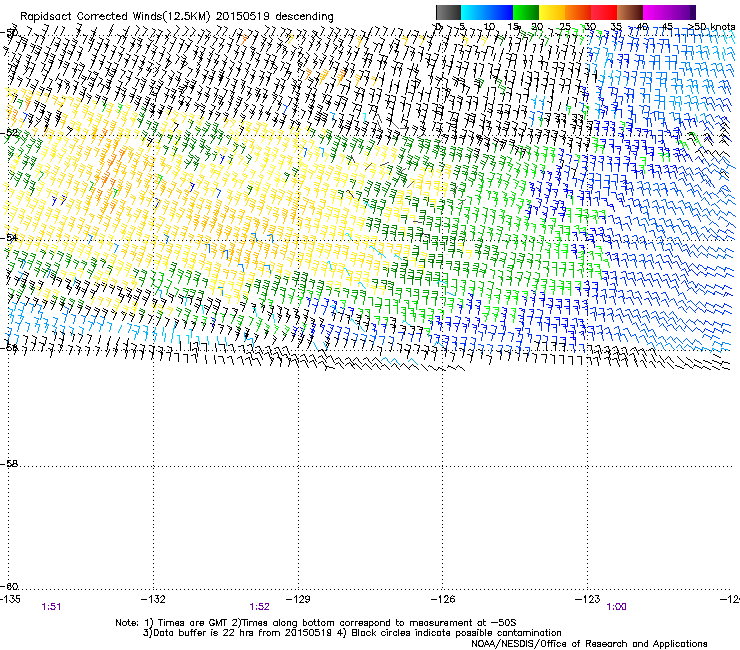Click the '40' legend scale label
This screenshot has height=650, width=740.
click(x=642, y=26)
